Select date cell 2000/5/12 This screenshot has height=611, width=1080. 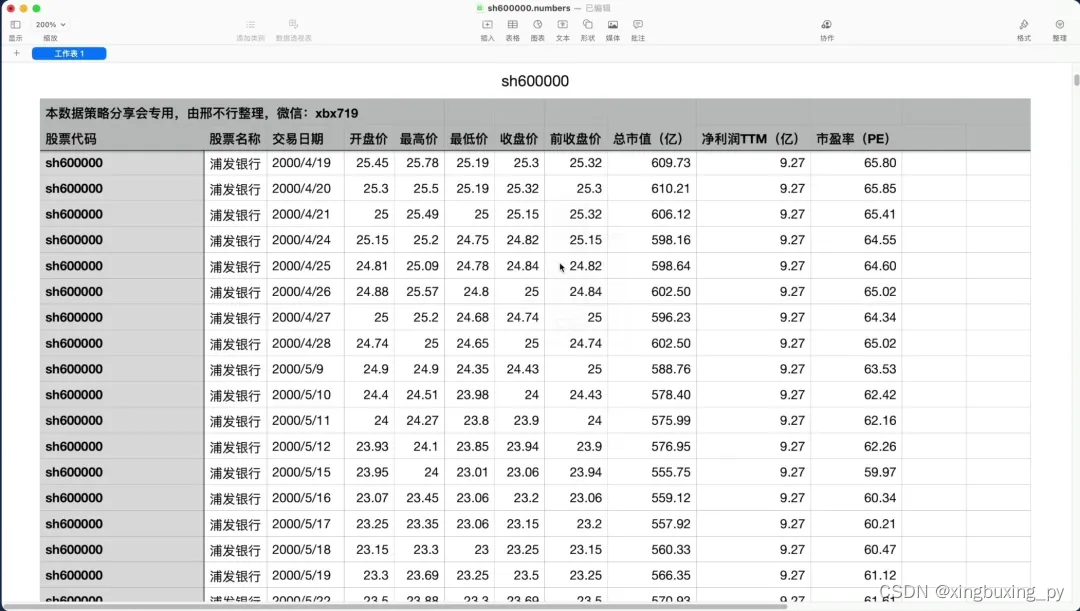pos(305,446)
